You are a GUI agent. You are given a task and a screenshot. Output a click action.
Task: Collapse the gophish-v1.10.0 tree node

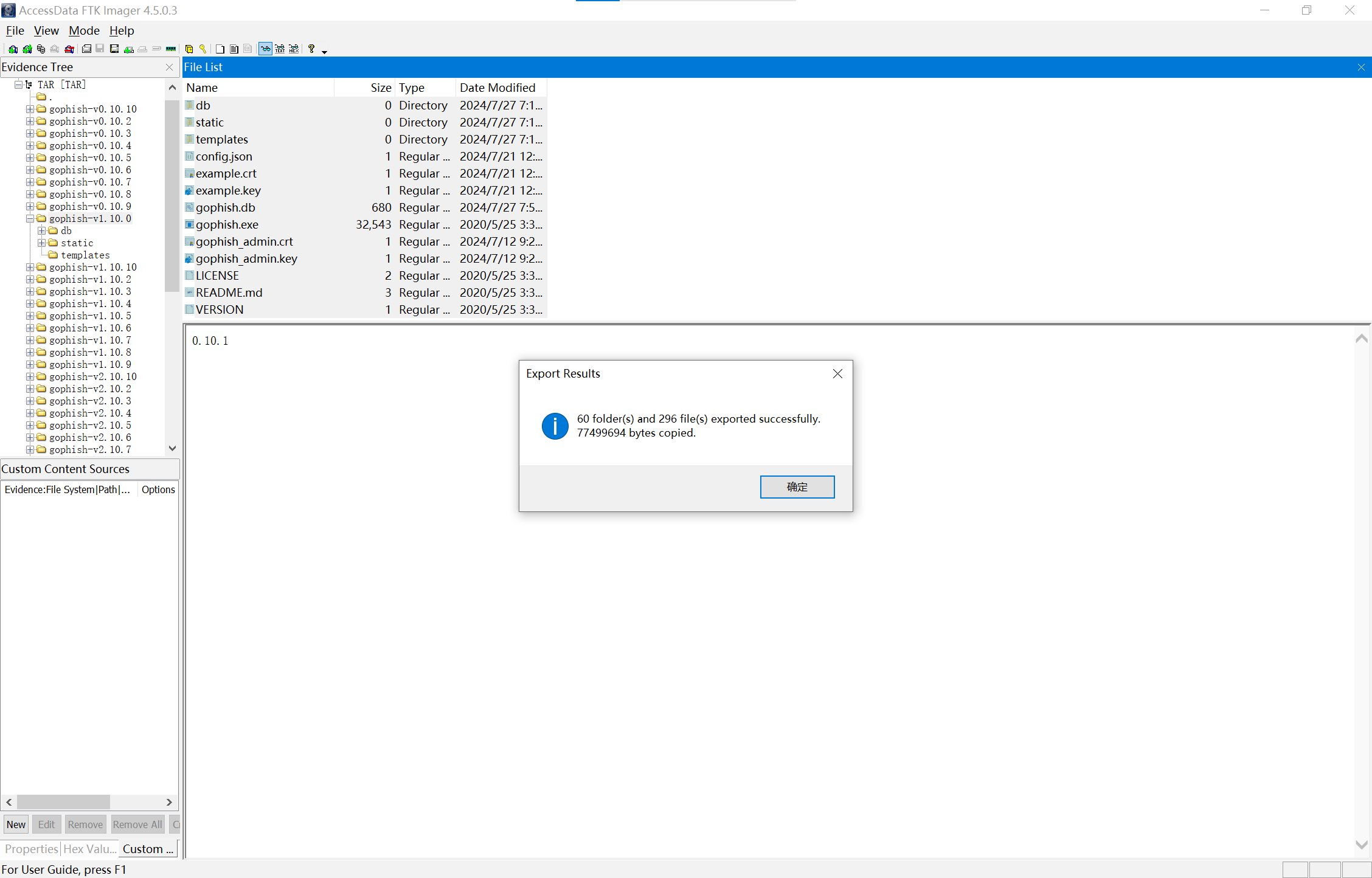tap(30, 218)
